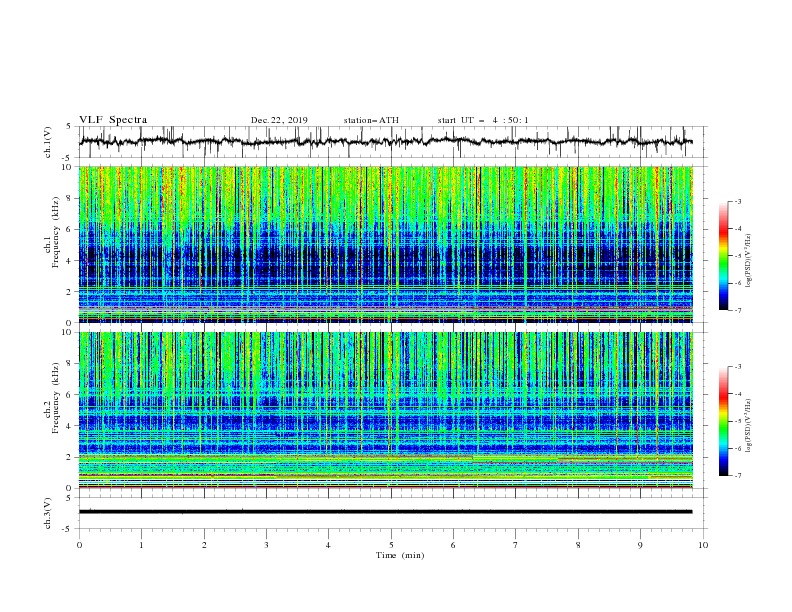Click the ch.1 frequency tick label "4"
The height and width of the screenshot is (612, 792).
(x=70, y=261)
